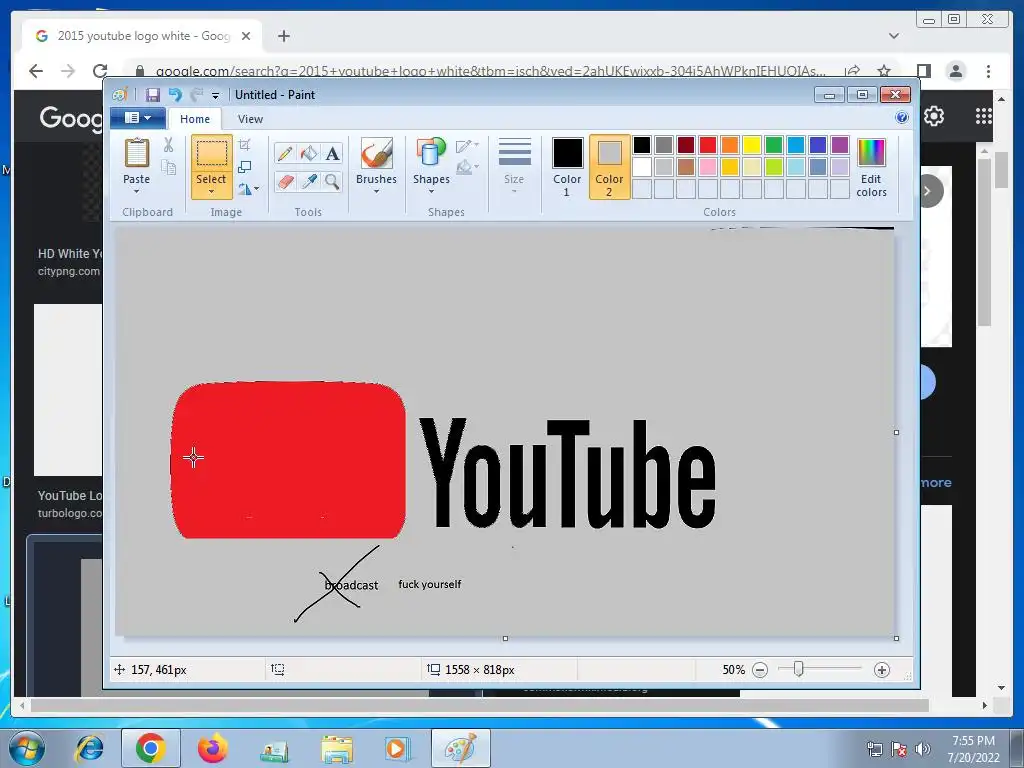1024x768 pixels.
Task: Reload the page in Chrome
Action: (100, 71)
